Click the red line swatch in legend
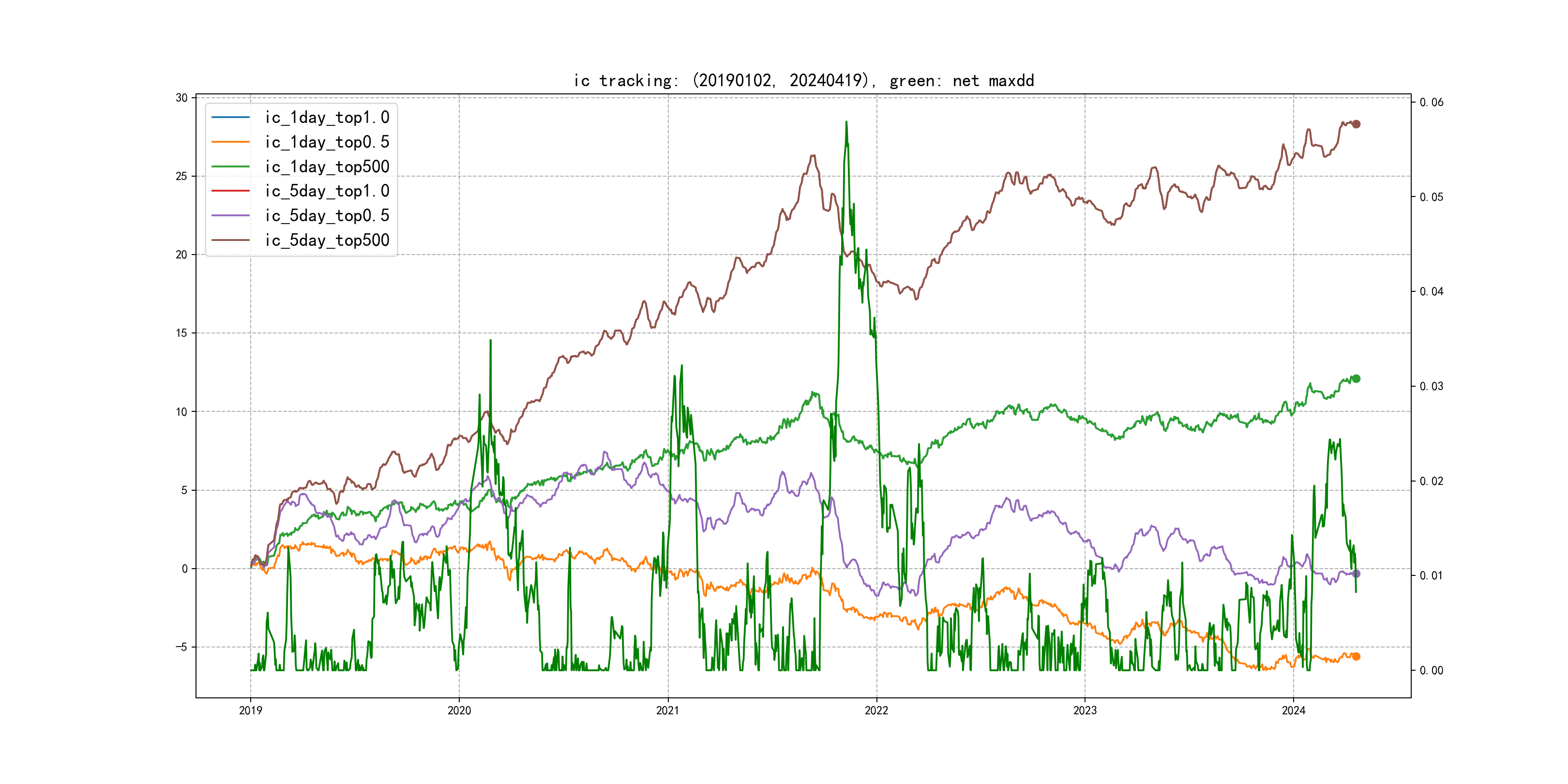1568x784 pixels. click(230, 191)
